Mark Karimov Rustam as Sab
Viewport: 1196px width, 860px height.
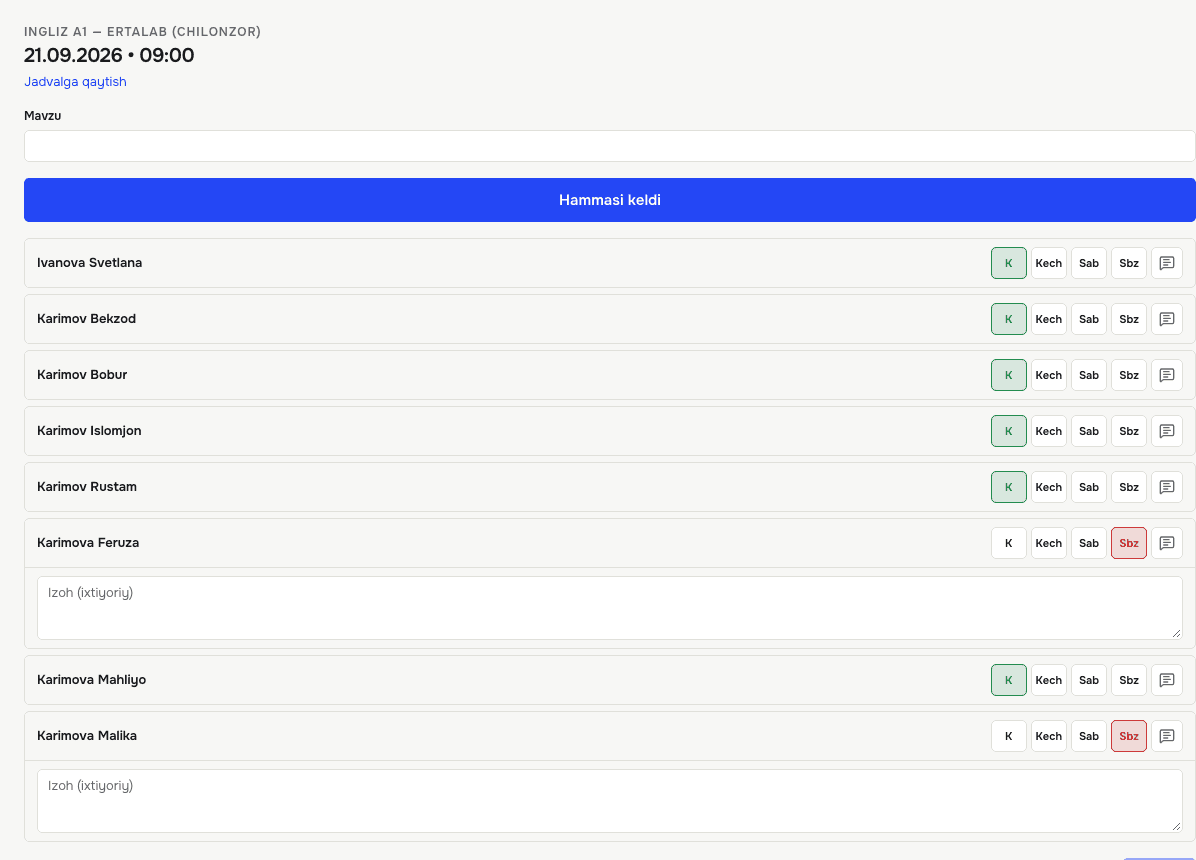point(1088,487)
